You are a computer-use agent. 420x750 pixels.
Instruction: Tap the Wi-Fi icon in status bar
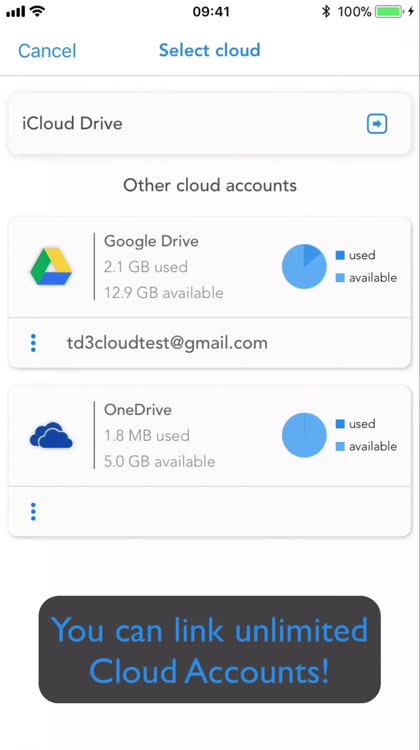click(x=37, y=11)
